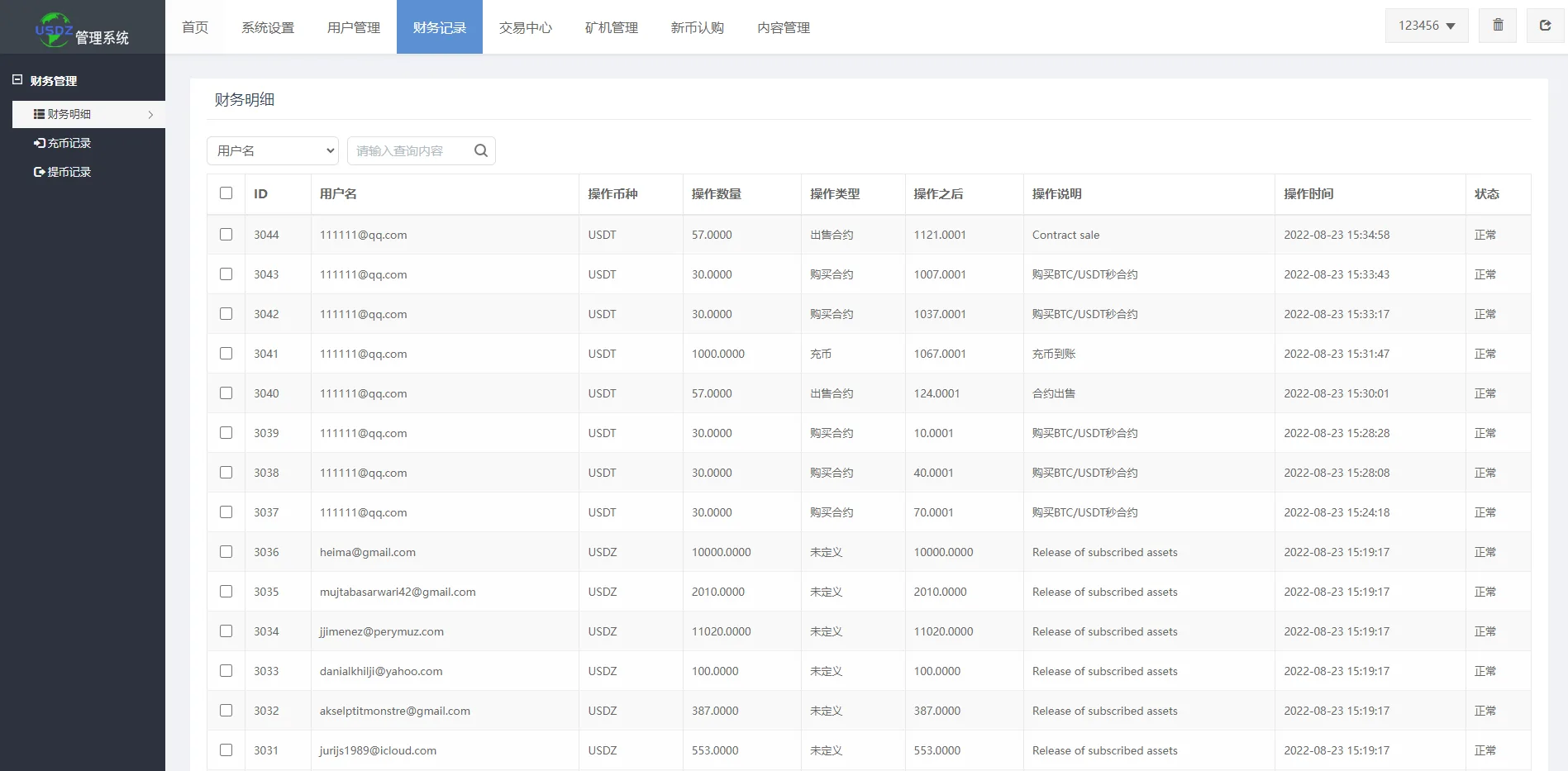Check the select-all checkbox in table header

click(226, 193)
